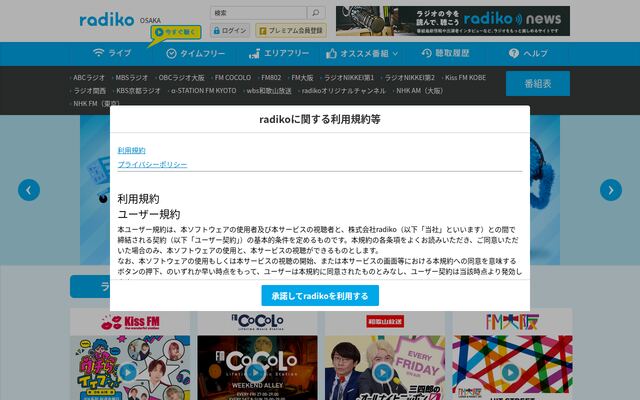Select the FM802 station link
The image size is (640, 400).
point(271,78)
